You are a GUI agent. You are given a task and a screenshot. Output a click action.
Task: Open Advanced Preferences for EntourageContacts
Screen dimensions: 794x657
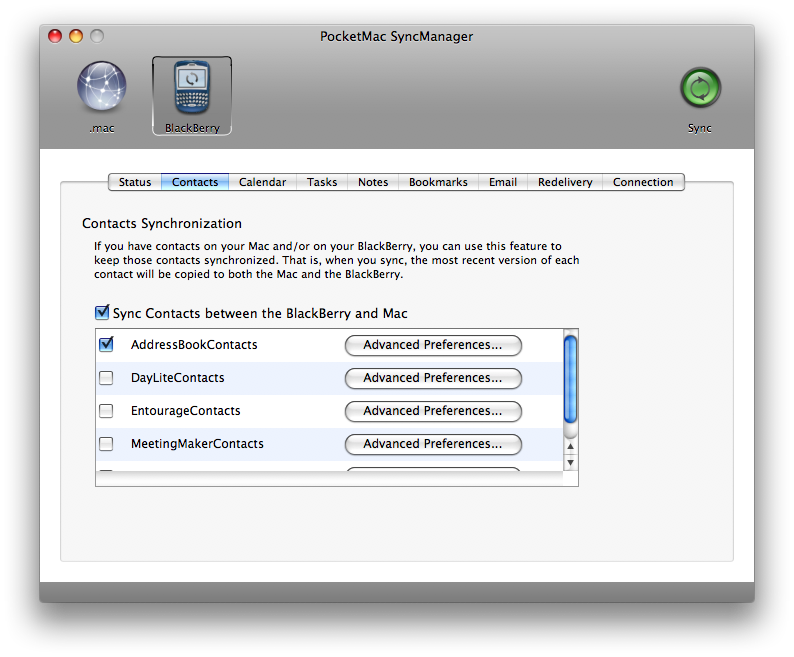[433, 411]
